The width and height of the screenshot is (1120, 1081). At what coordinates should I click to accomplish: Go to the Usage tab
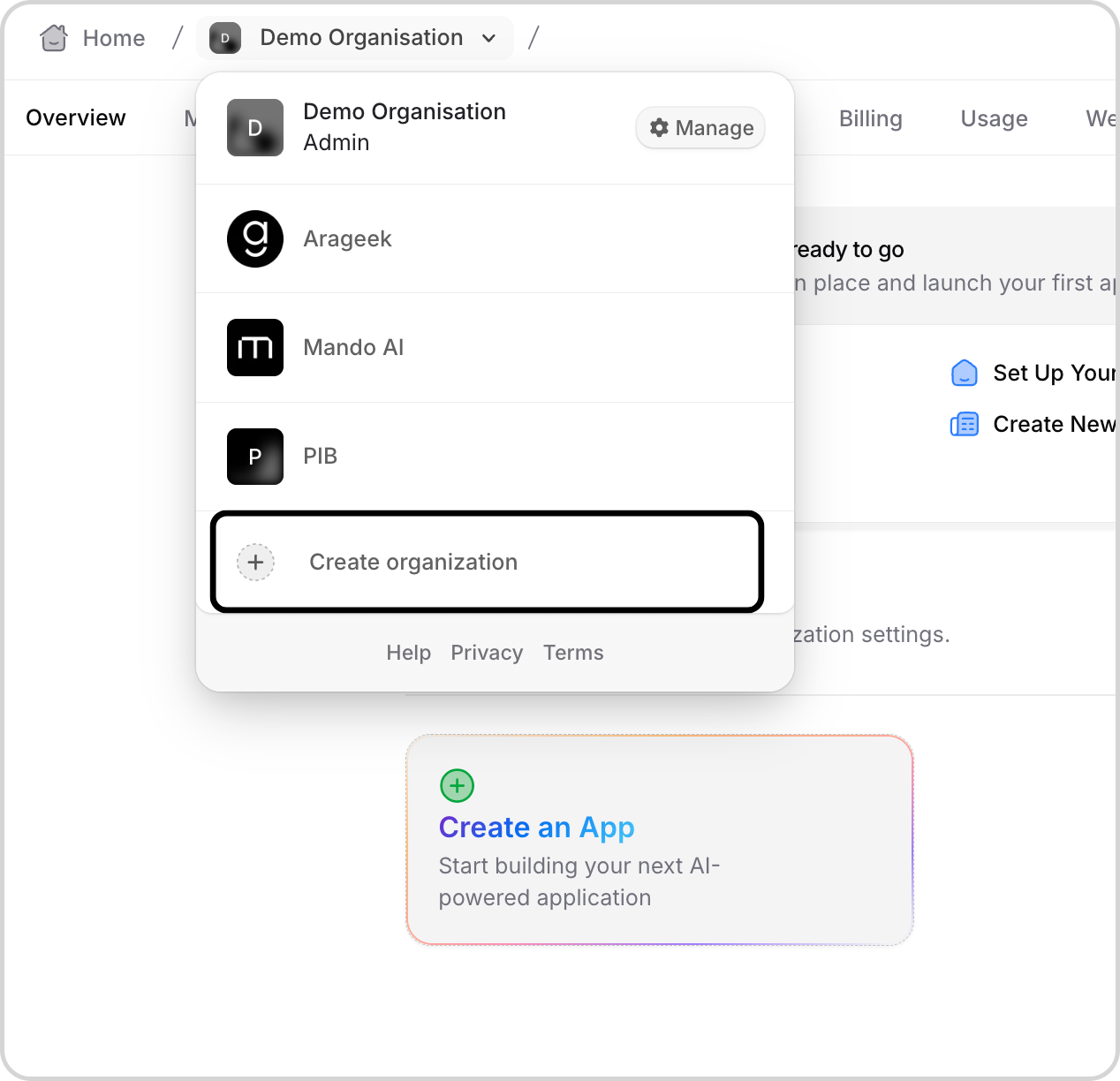[994, 119]
